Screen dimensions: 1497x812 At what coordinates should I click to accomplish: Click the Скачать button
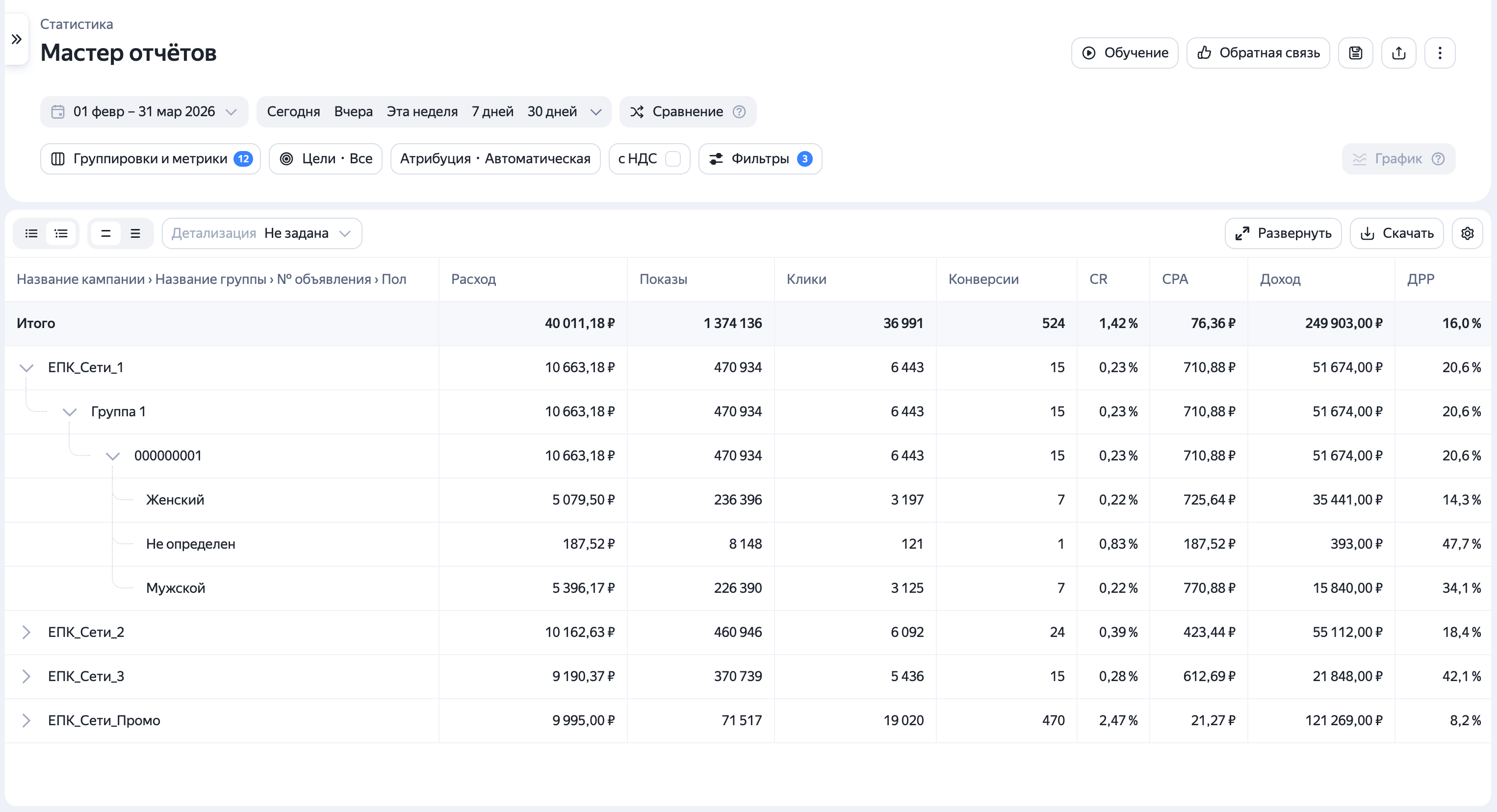[1396, 233]
